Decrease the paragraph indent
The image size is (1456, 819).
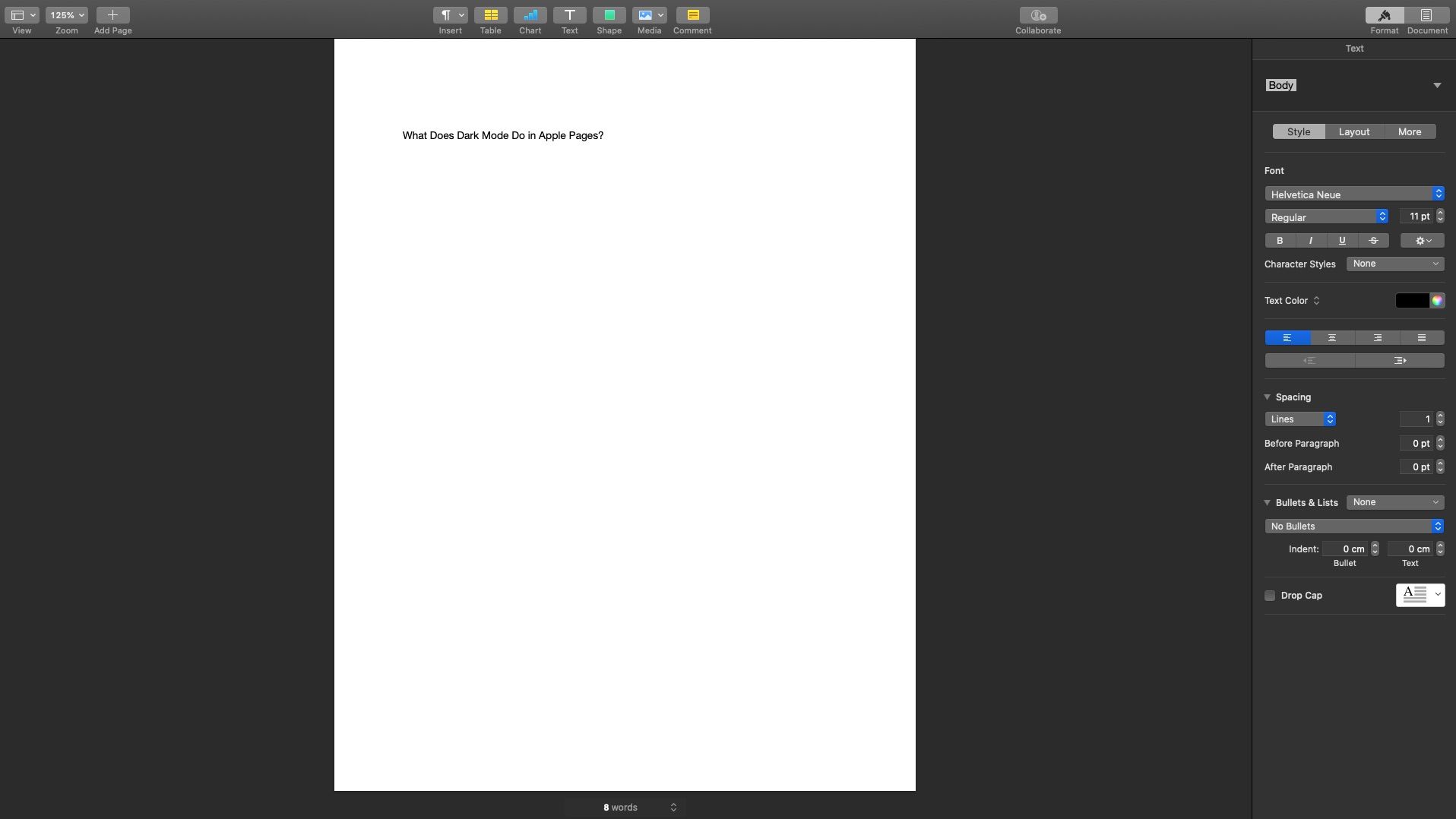coord(1309,361)
